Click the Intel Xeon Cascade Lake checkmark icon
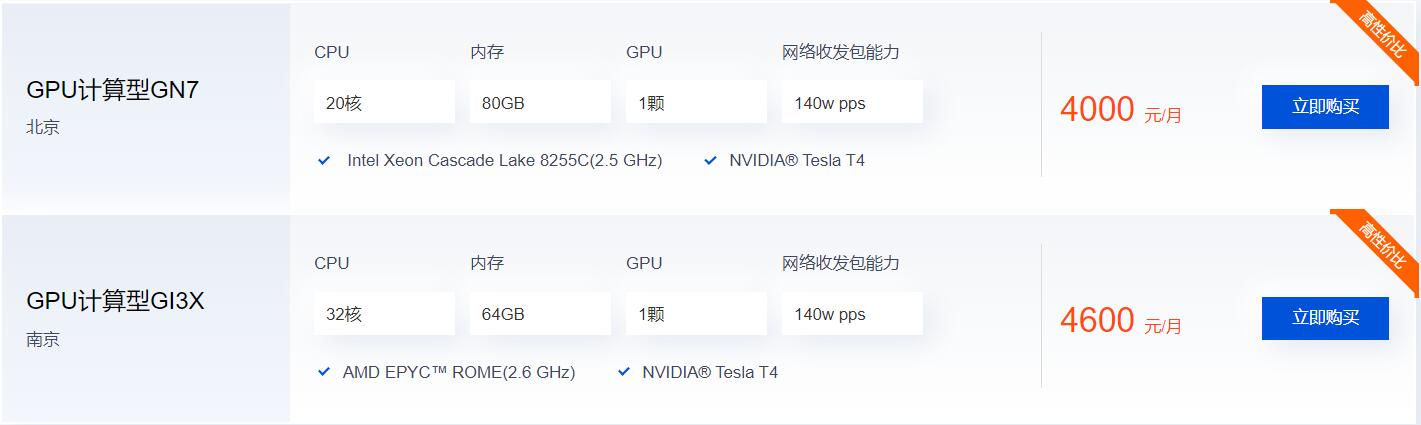1421x425 pixels. pos(324,160)
